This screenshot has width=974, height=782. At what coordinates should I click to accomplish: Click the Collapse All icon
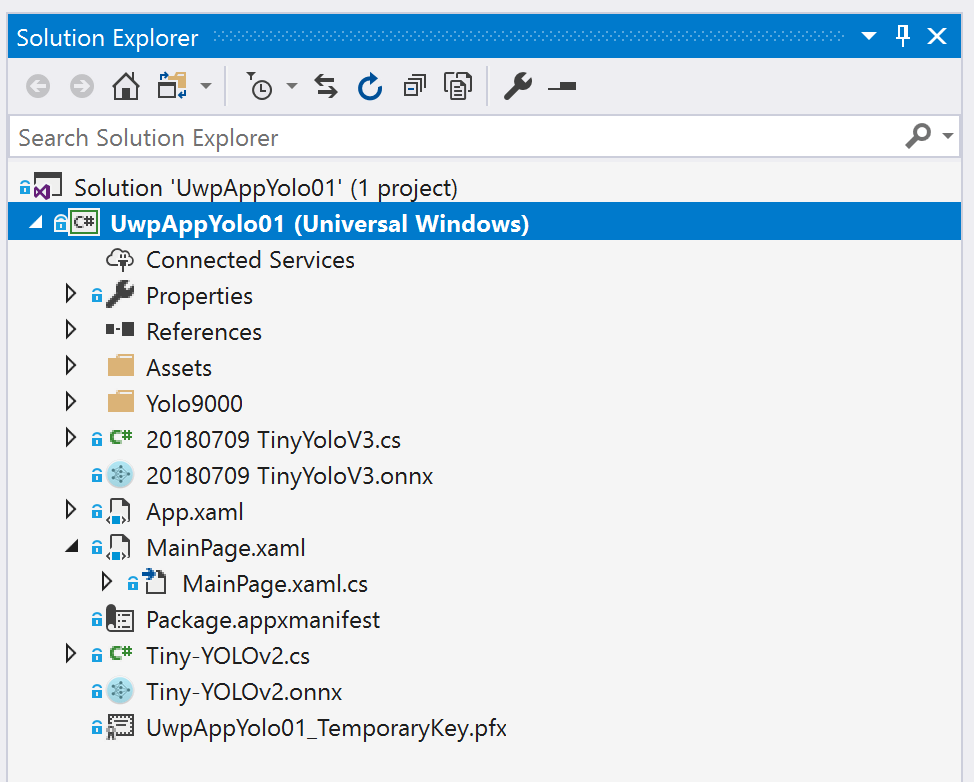(x=414, y=87)
